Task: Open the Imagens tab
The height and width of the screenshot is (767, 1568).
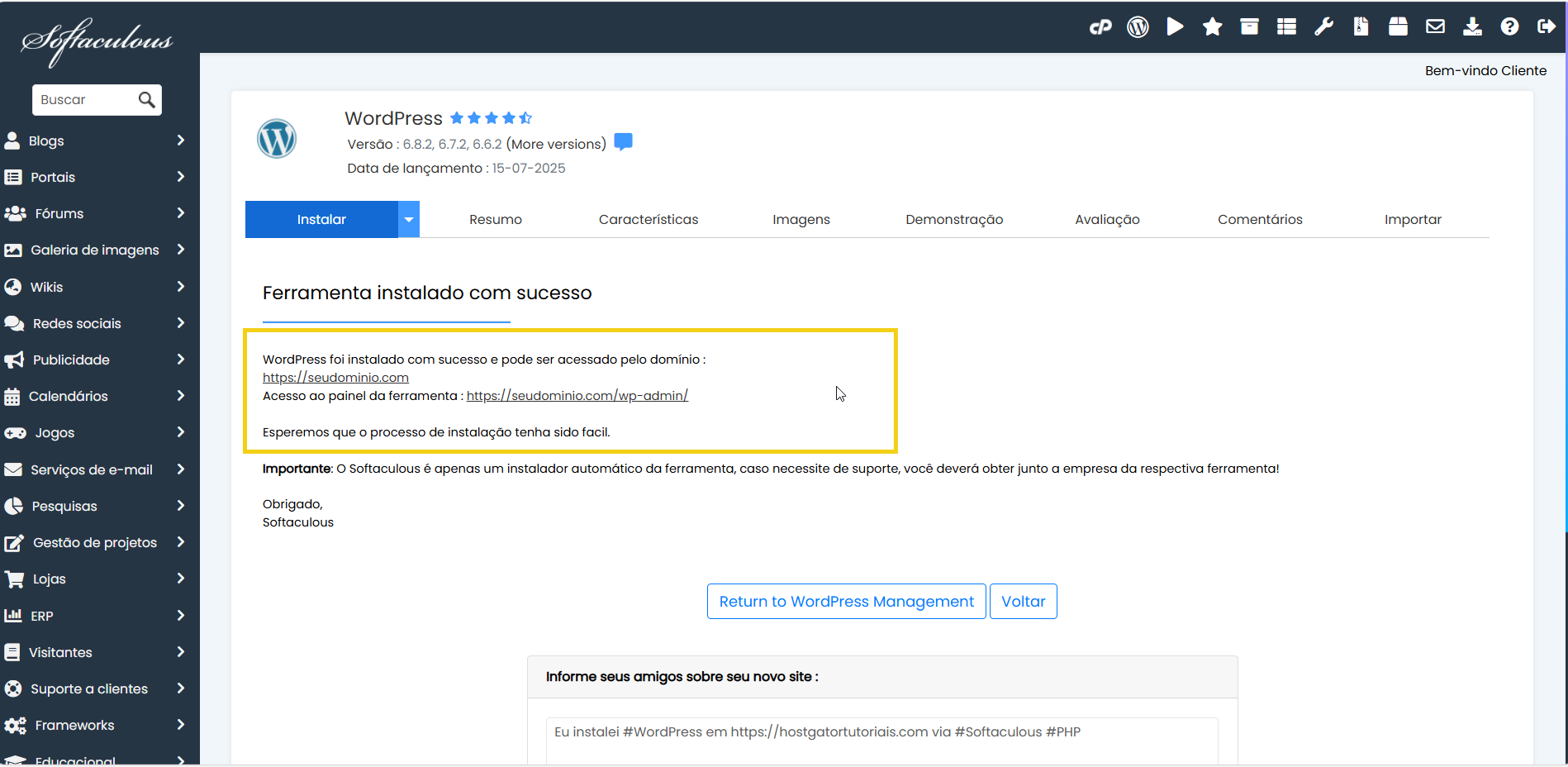Action: [801, 219]
